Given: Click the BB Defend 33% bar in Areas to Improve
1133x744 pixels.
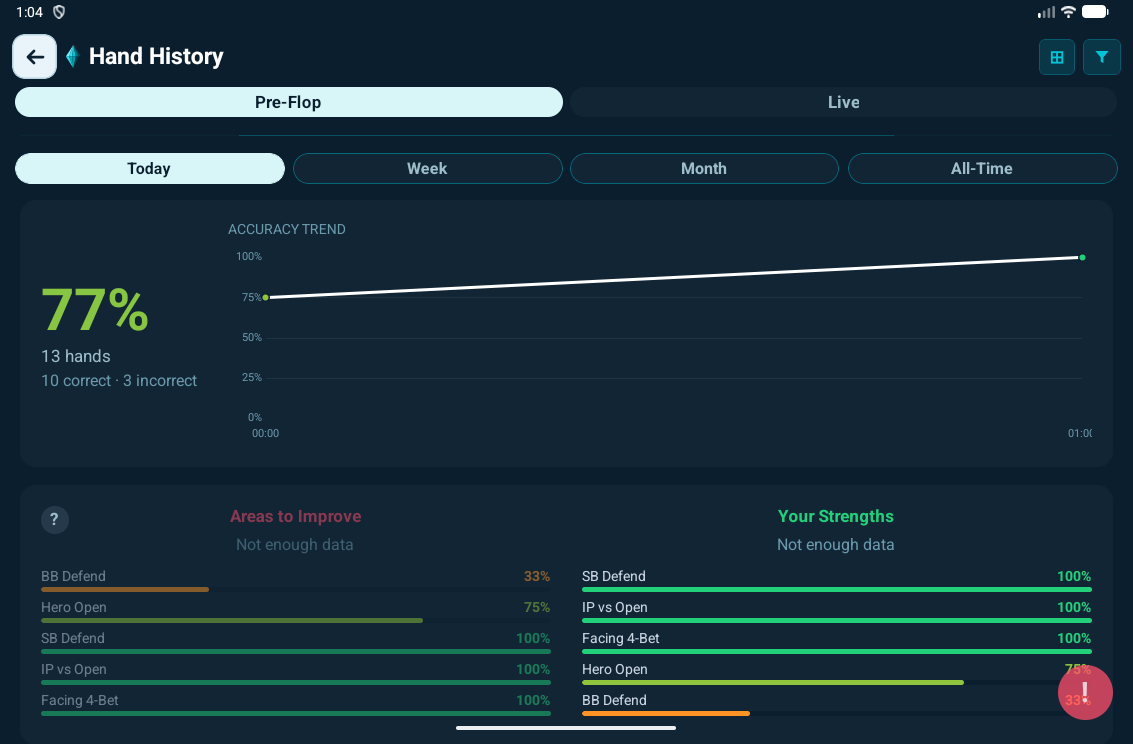Looking at the screenshot, I should [125, 589].
